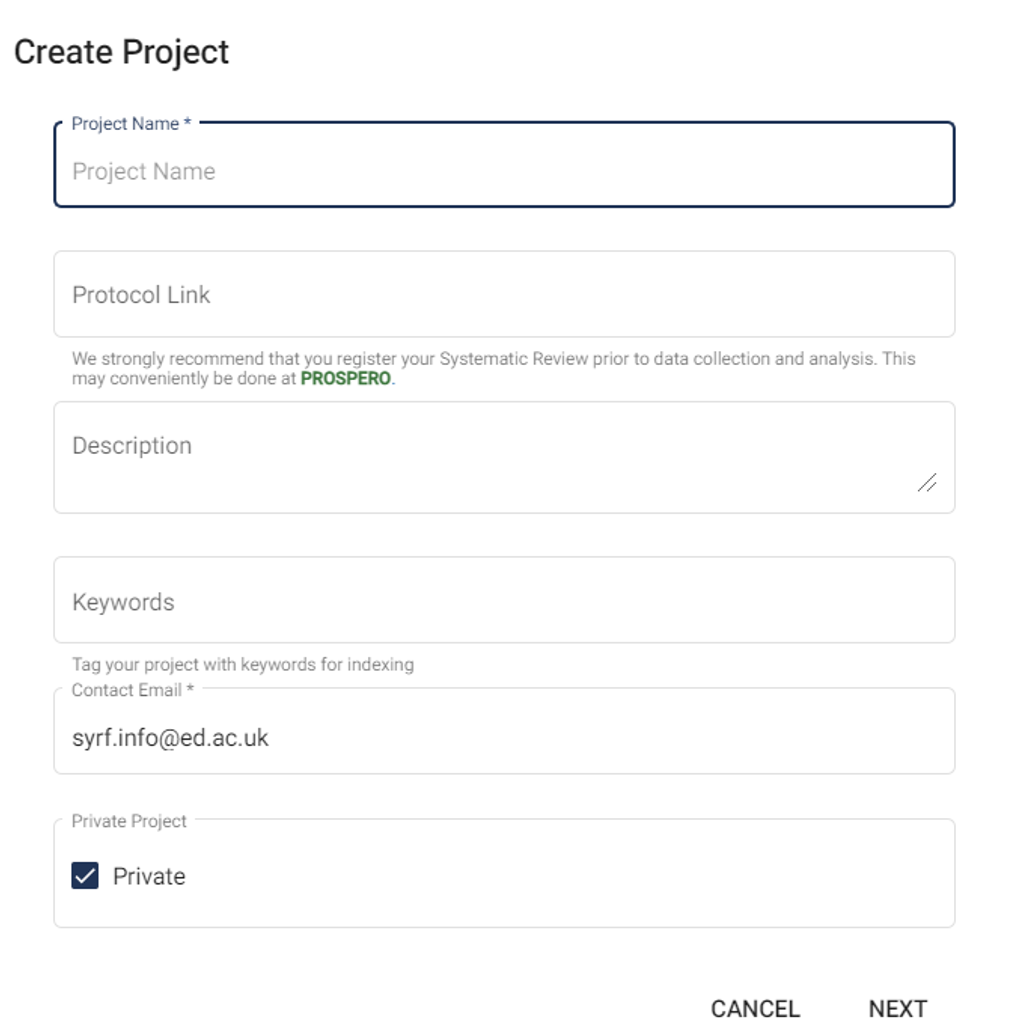Screen dimensions: 1033x1033
Task: Click the keywords indexing hint text
Action: point(242,664)
